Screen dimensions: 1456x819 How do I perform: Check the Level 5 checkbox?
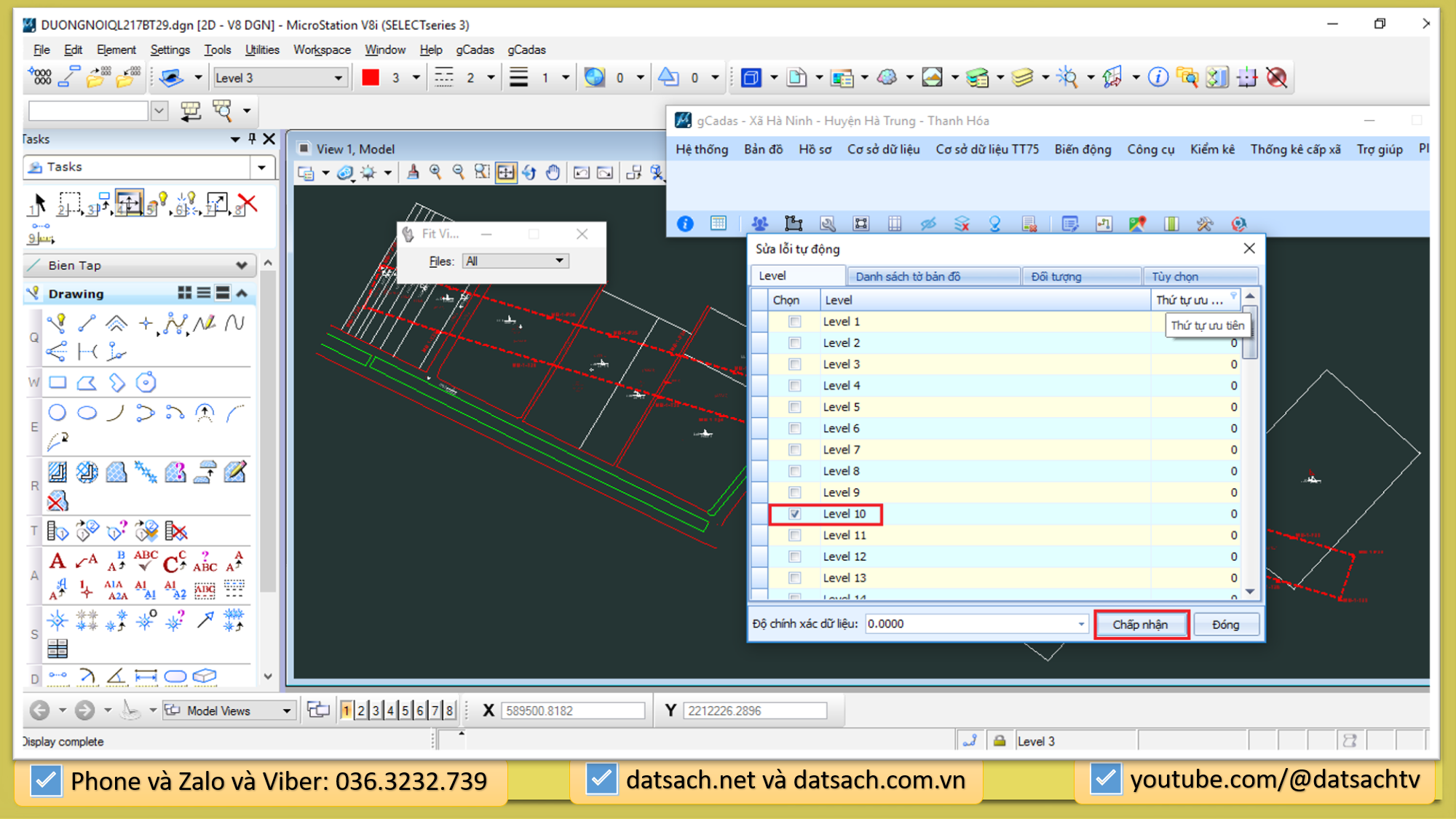(x=795, y=407)
